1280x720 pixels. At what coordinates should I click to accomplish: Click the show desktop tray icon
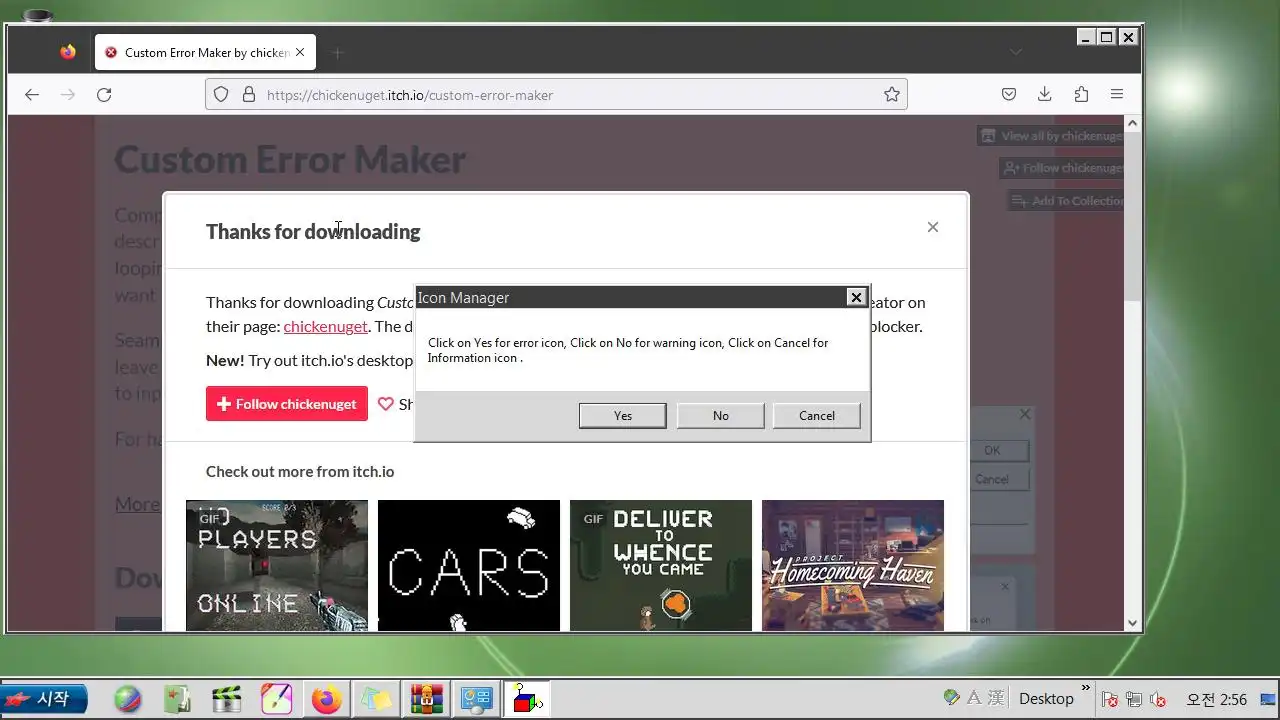(x=1266, y=699)
